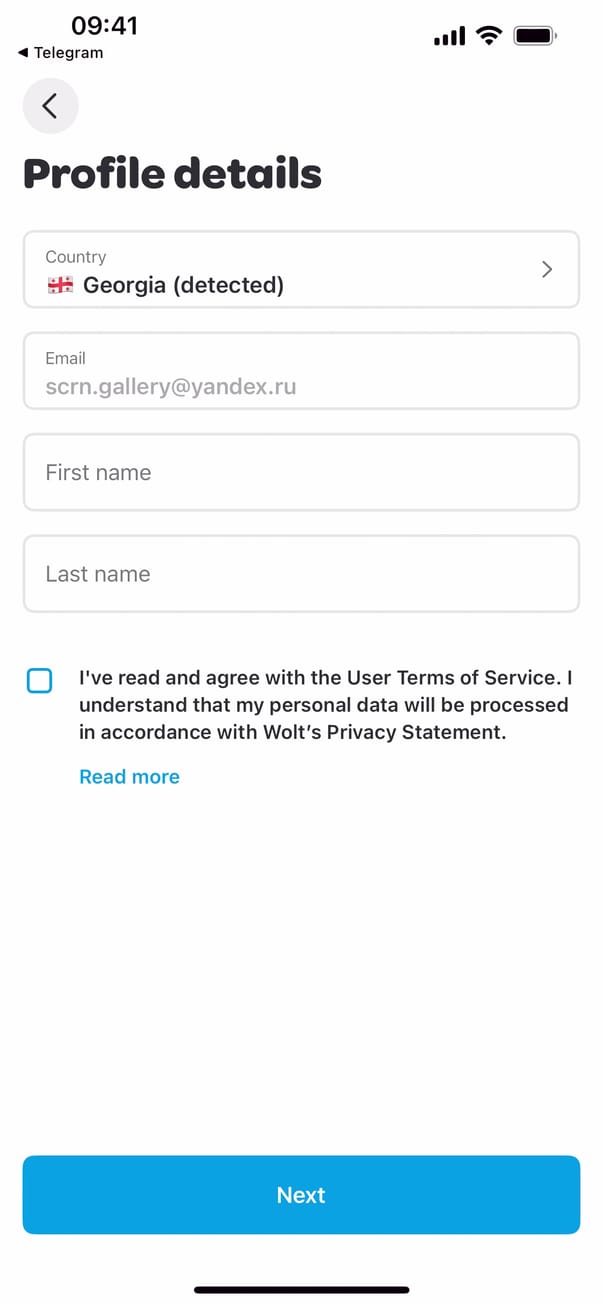Screen dimensions: 603x1305
Task: Tap the battery indicator icon
Action: click(x=535, y=36)
